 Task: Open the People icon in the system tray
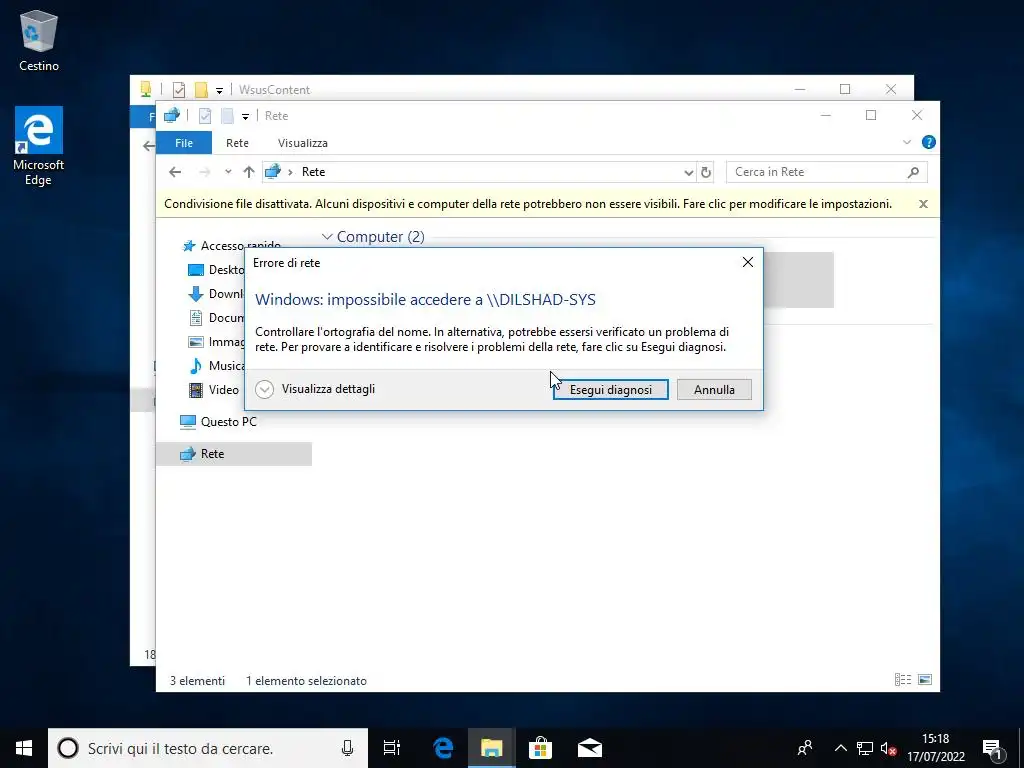[x=805, y=748]
